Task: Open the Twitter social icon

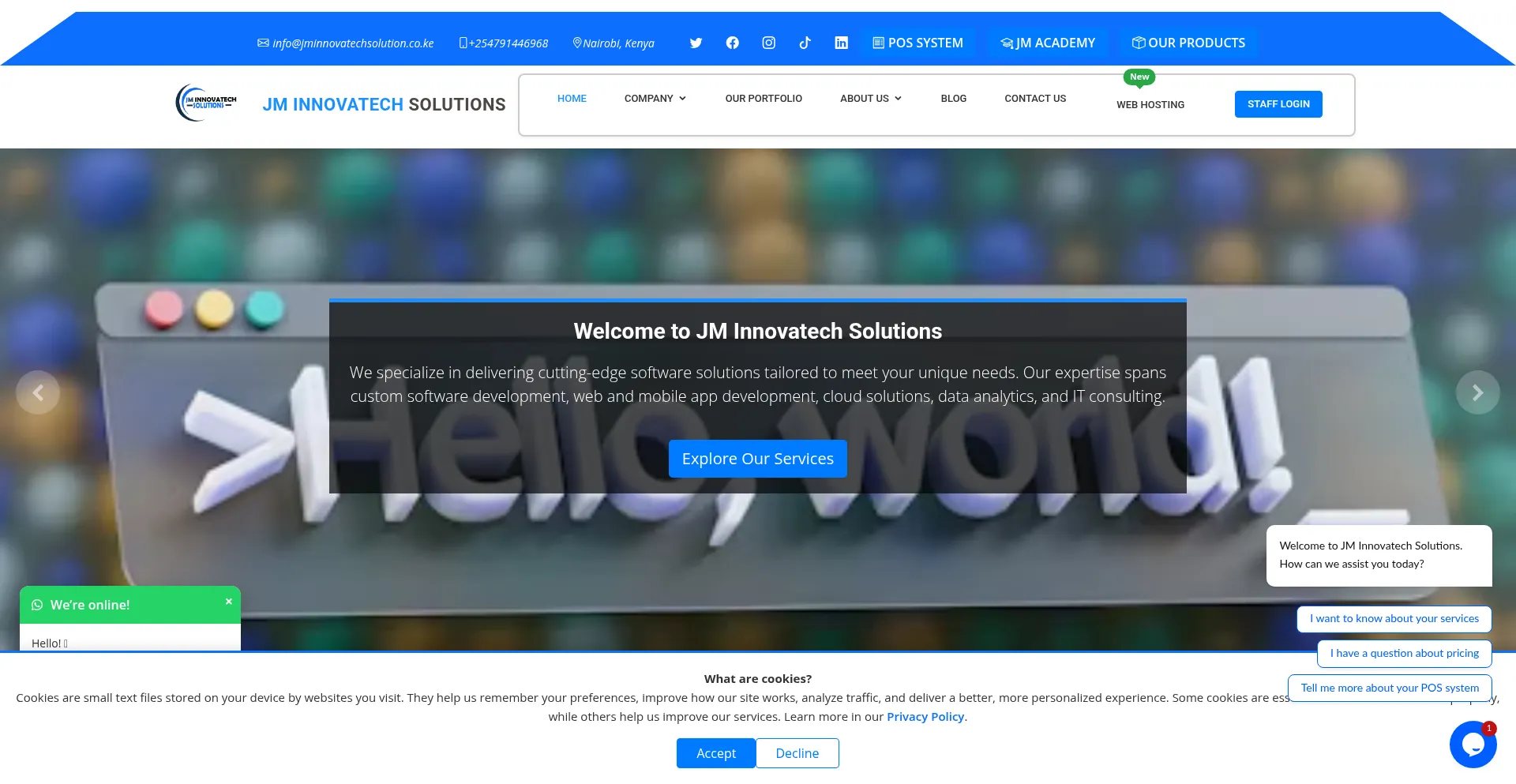Action: point(696,43)
